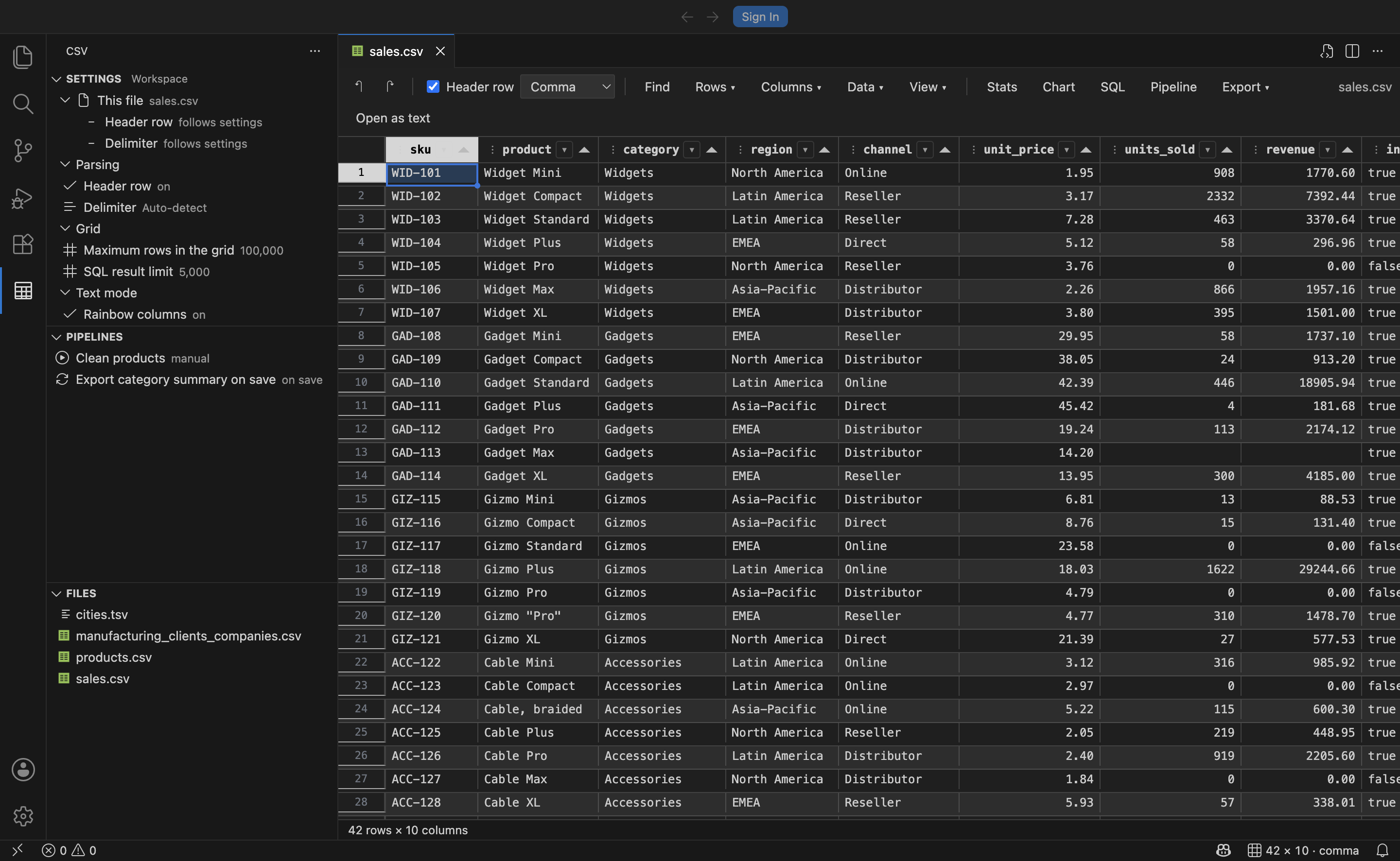Toggle the Header row checkbox
Image resolution: width=1400 pixels, height=861 pixels.
434,86
